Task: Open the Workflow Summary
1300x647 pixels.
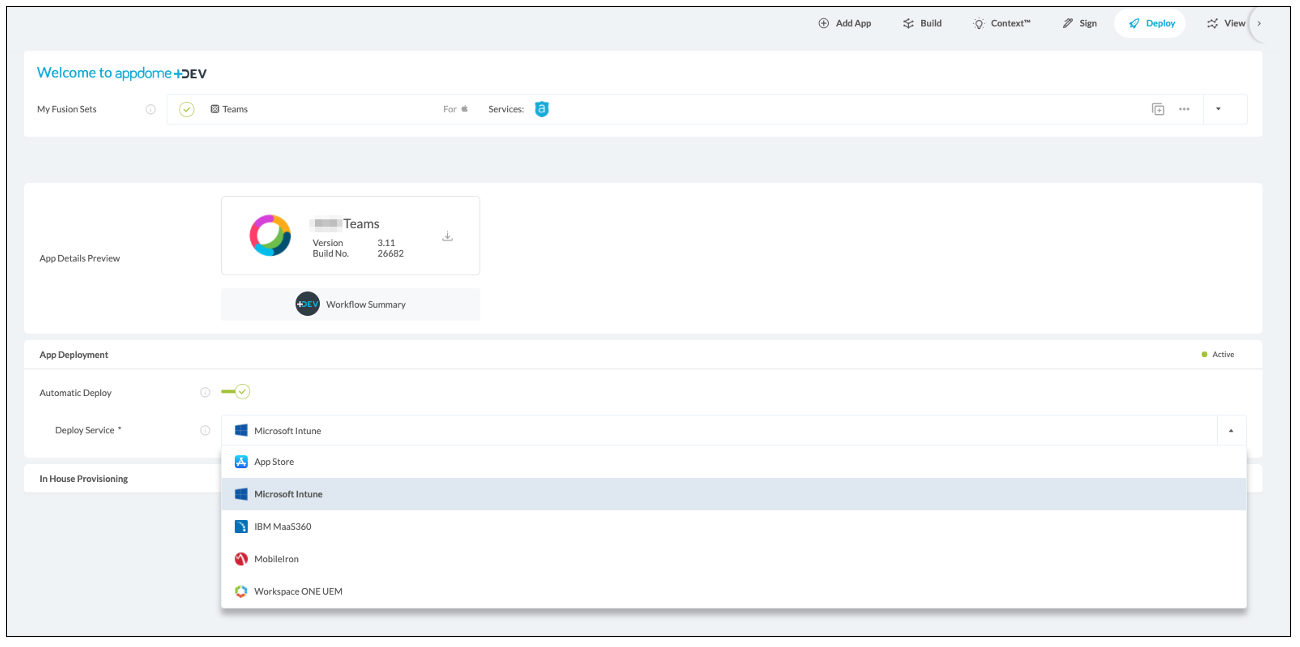Action: pyautogui.click(x=350, y=304)
